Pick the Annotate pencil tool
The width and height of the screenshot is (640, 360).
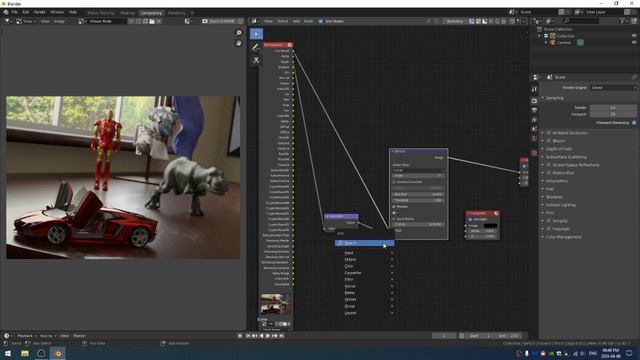click(x=256, y=47)
